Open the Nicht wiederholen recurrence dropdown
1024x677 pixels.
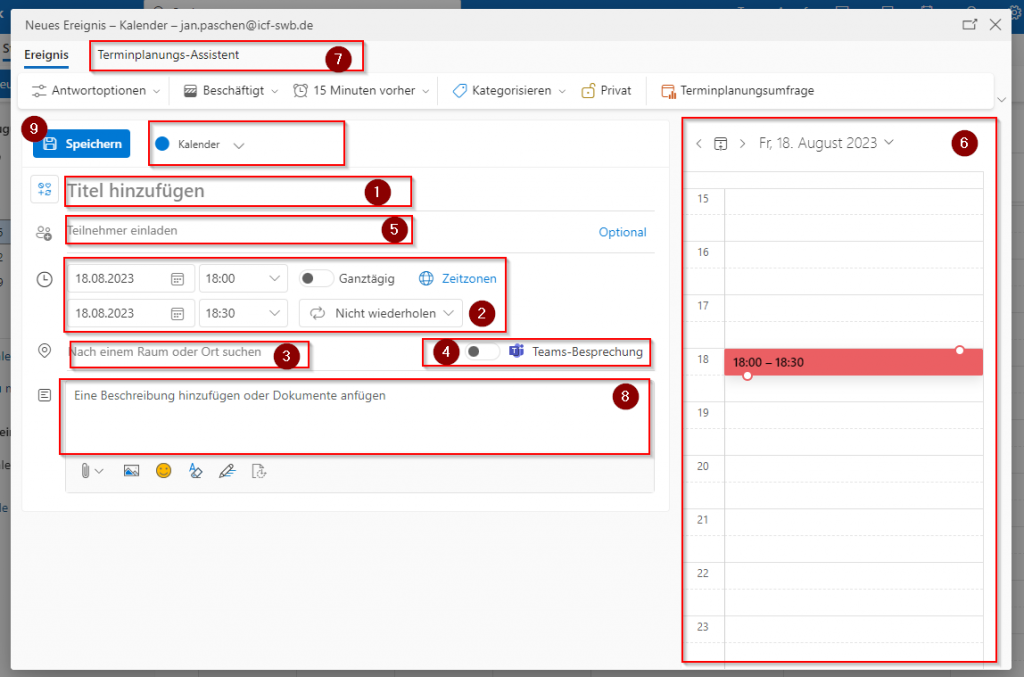381,313
